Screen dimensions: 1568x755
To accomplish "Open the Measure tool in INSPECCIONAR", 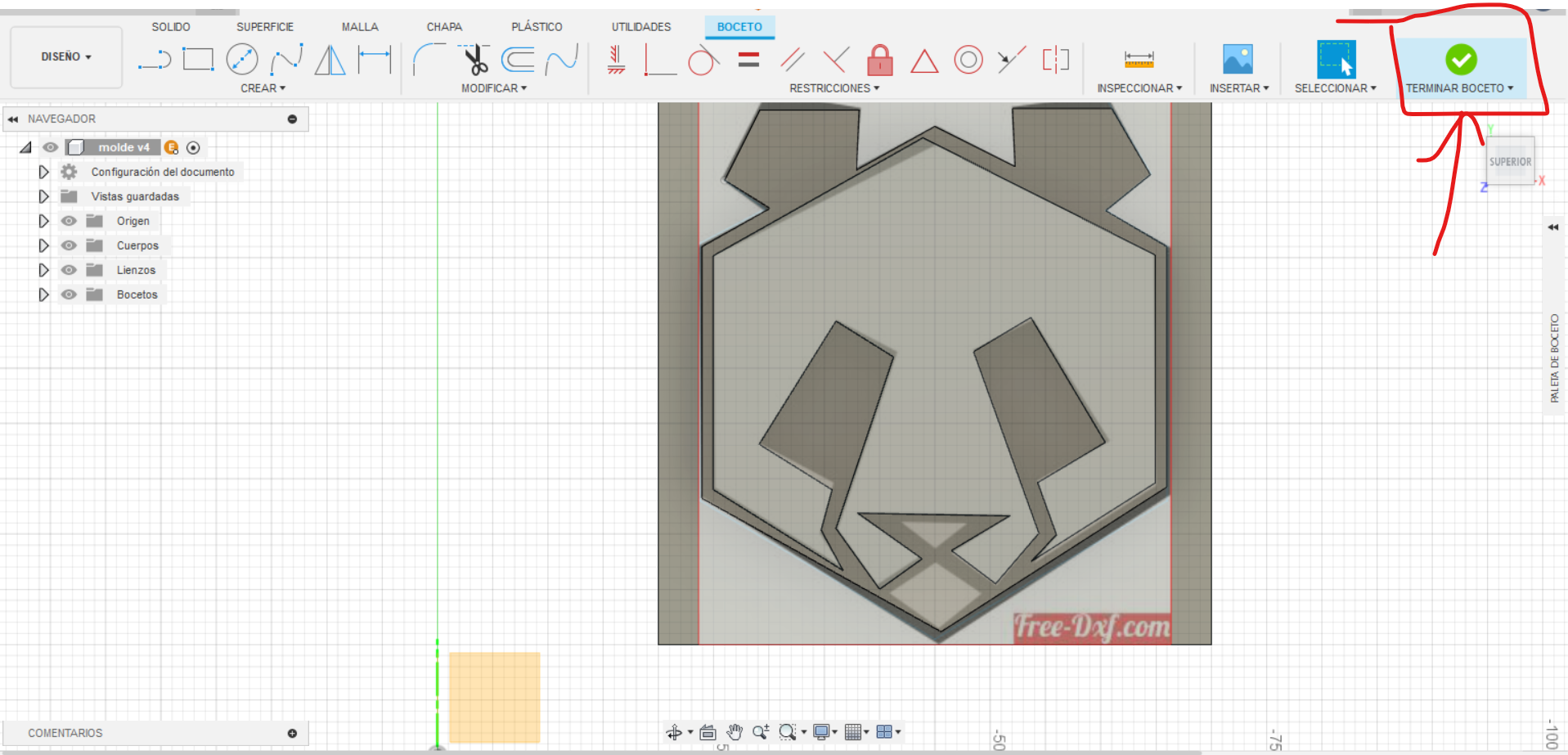I will pos(1139,60).
